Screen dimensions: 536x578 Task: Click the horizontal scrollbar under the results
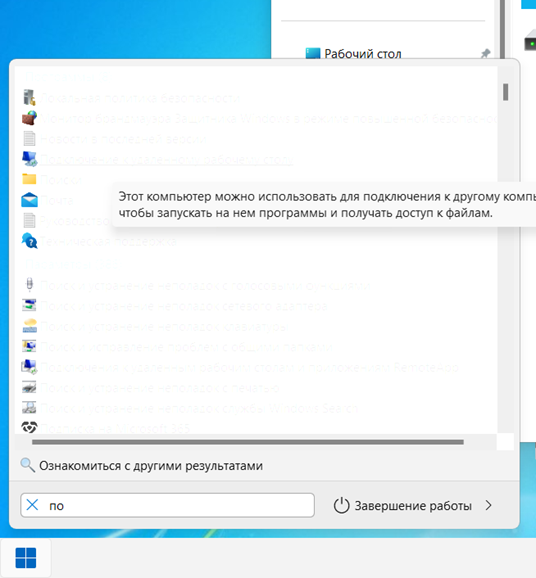point(248,442)
